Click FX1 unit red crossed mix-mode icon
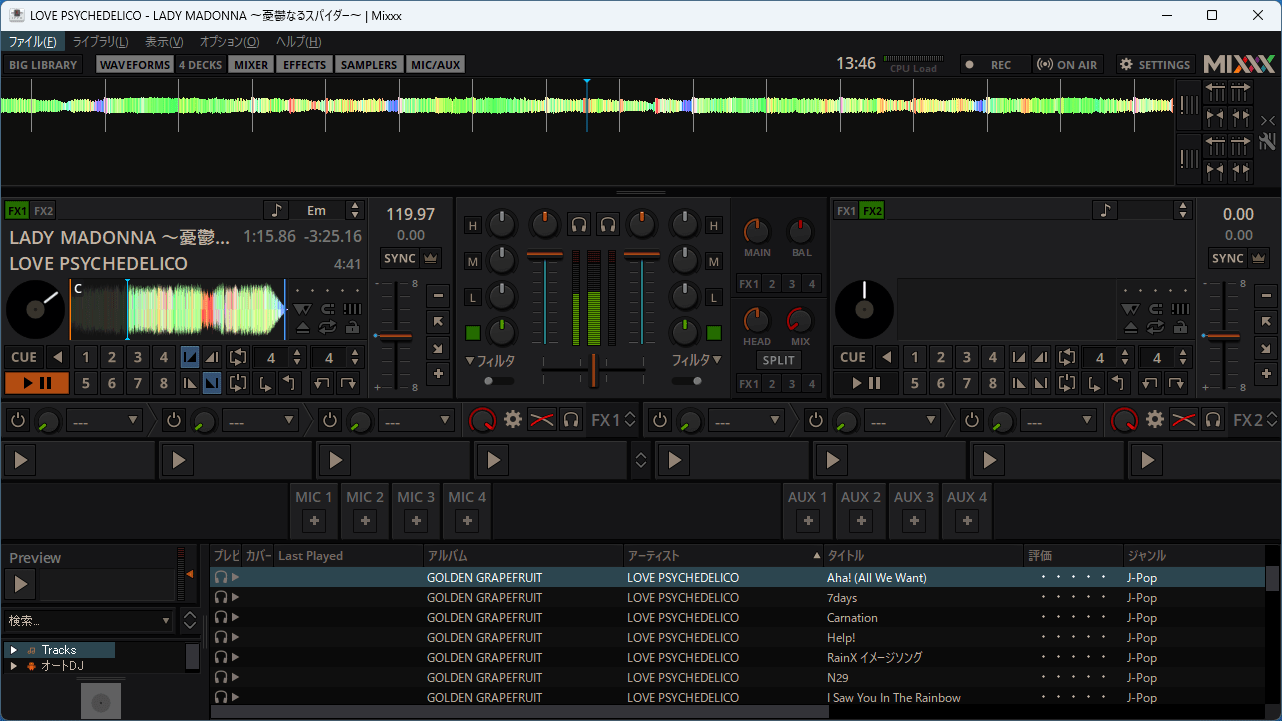This screenshot has height=721, width=1282. [542, 419]
